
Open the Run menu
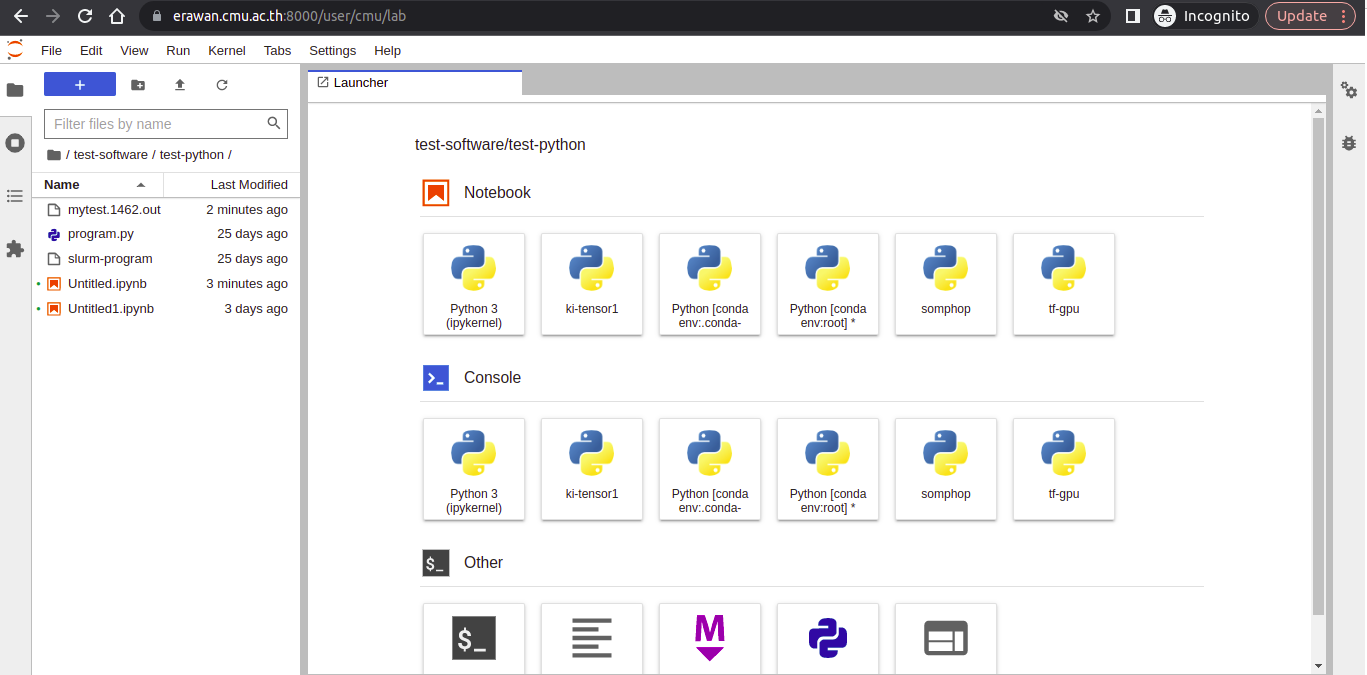[178, 51]
